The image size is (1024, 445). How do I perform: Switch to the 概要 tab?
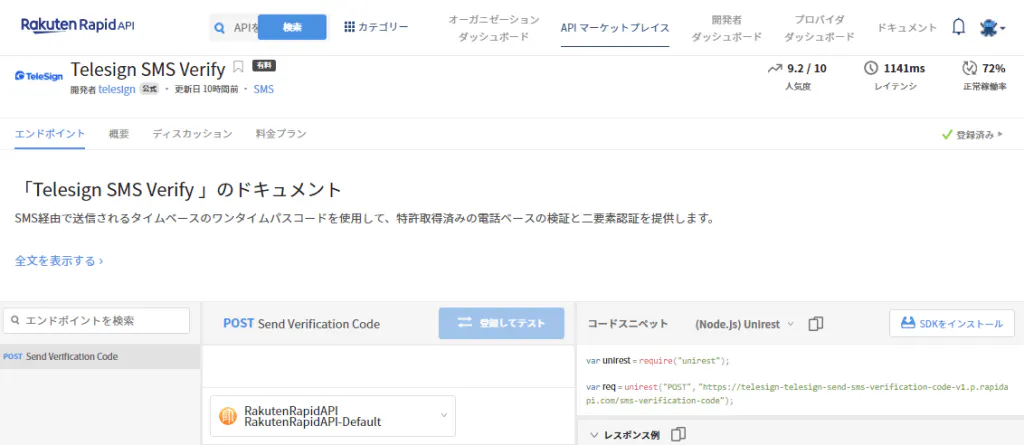click(x=119, y=134)
